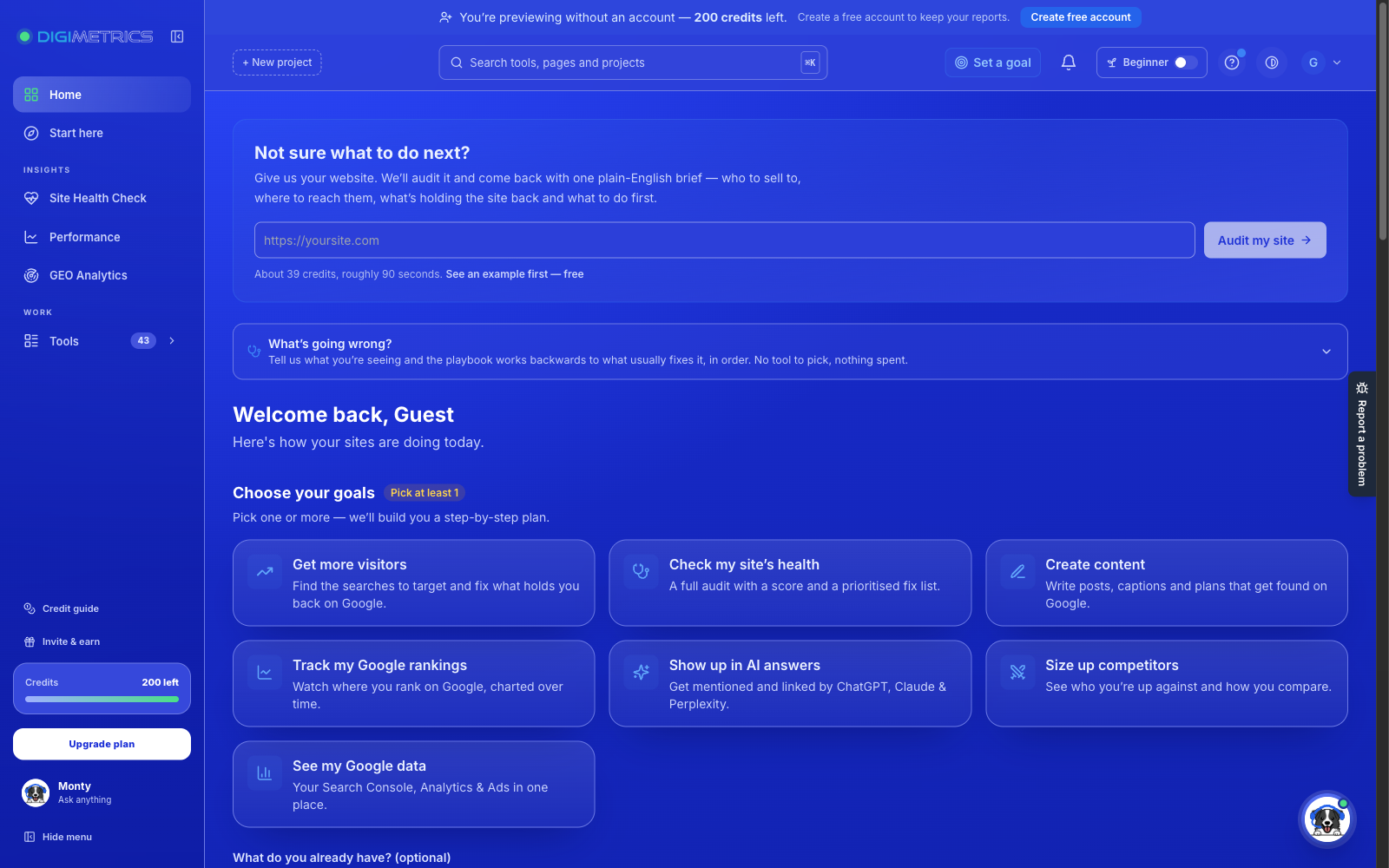This screenshot has height=868, width=1389.
Task: Toggle the Beginner mode switch
Action: point(1186,62)
